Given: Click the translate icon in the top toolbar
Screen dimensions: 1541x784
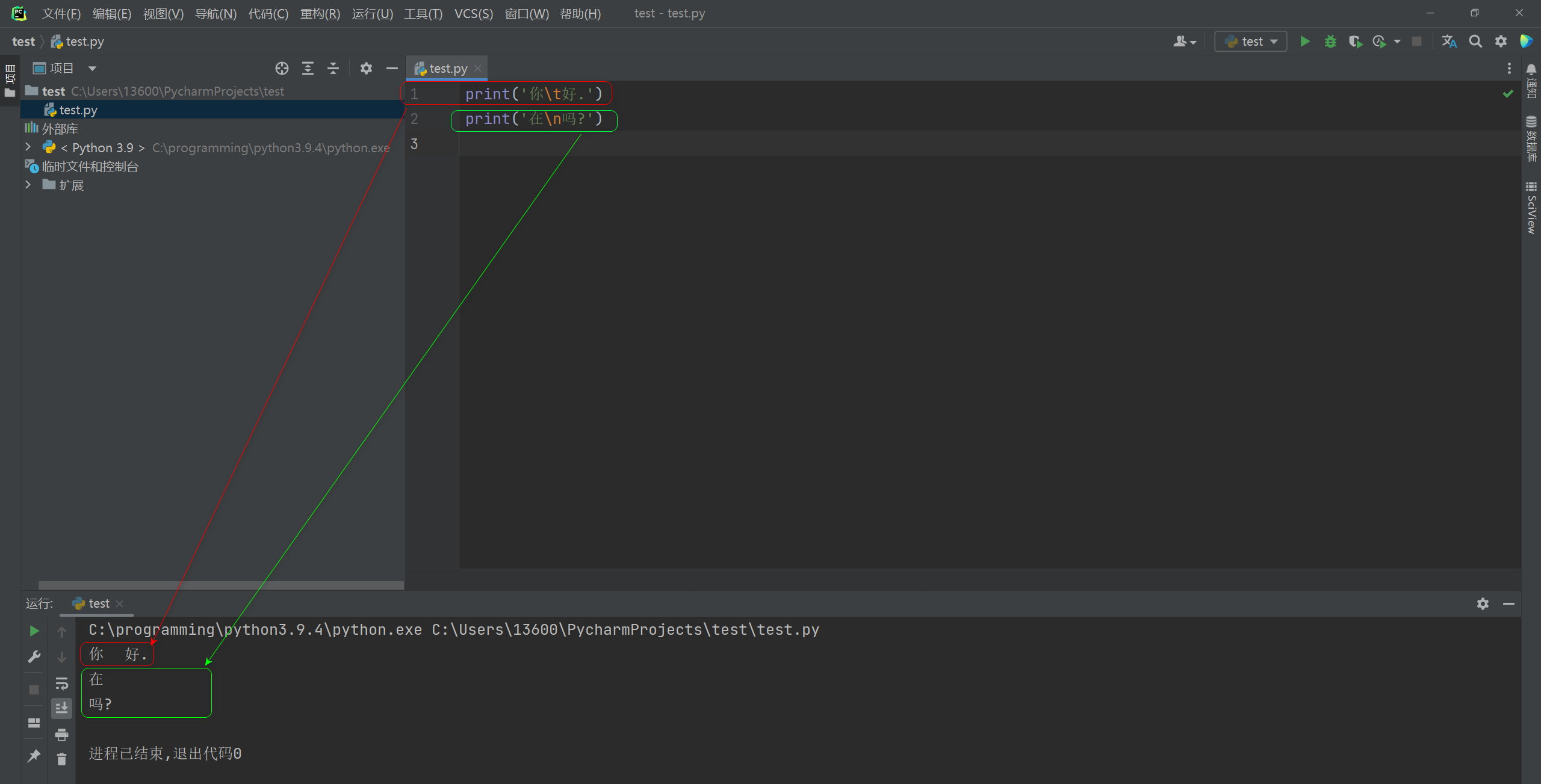Looking at the screenshot, I should click(1449, 42).
